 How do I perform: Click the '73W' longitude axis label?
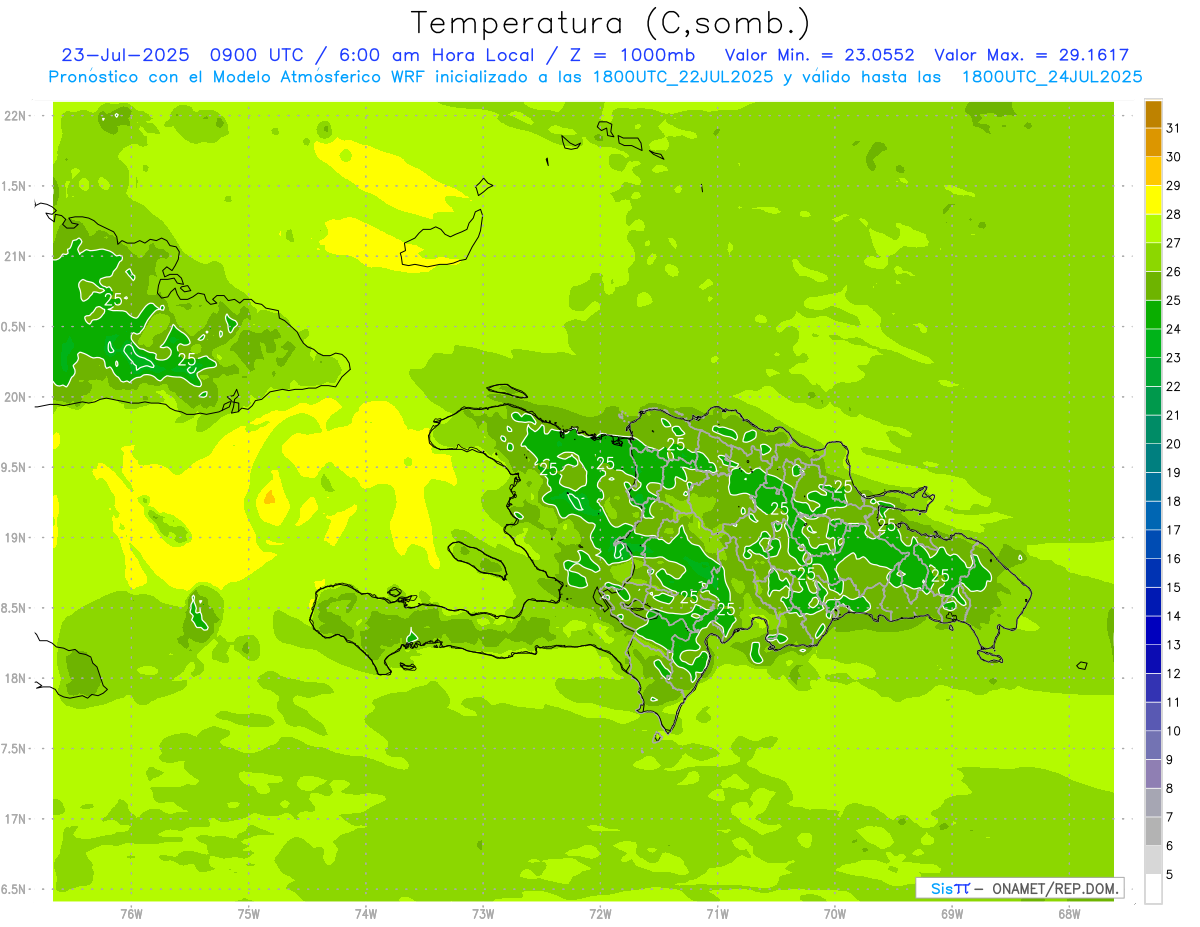click(483, 914)
